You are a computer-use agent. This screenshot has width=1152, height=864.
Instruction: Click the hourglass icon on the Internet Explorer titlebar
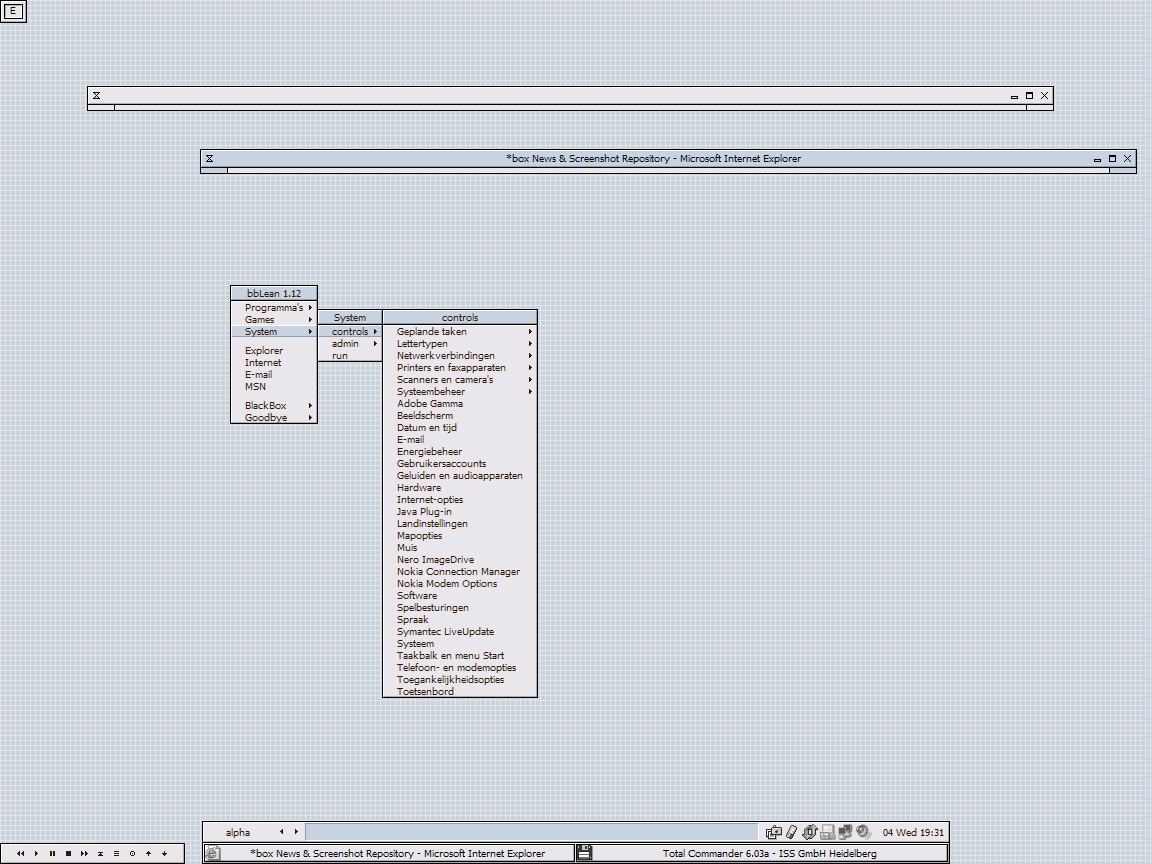[x=209, y=159]
